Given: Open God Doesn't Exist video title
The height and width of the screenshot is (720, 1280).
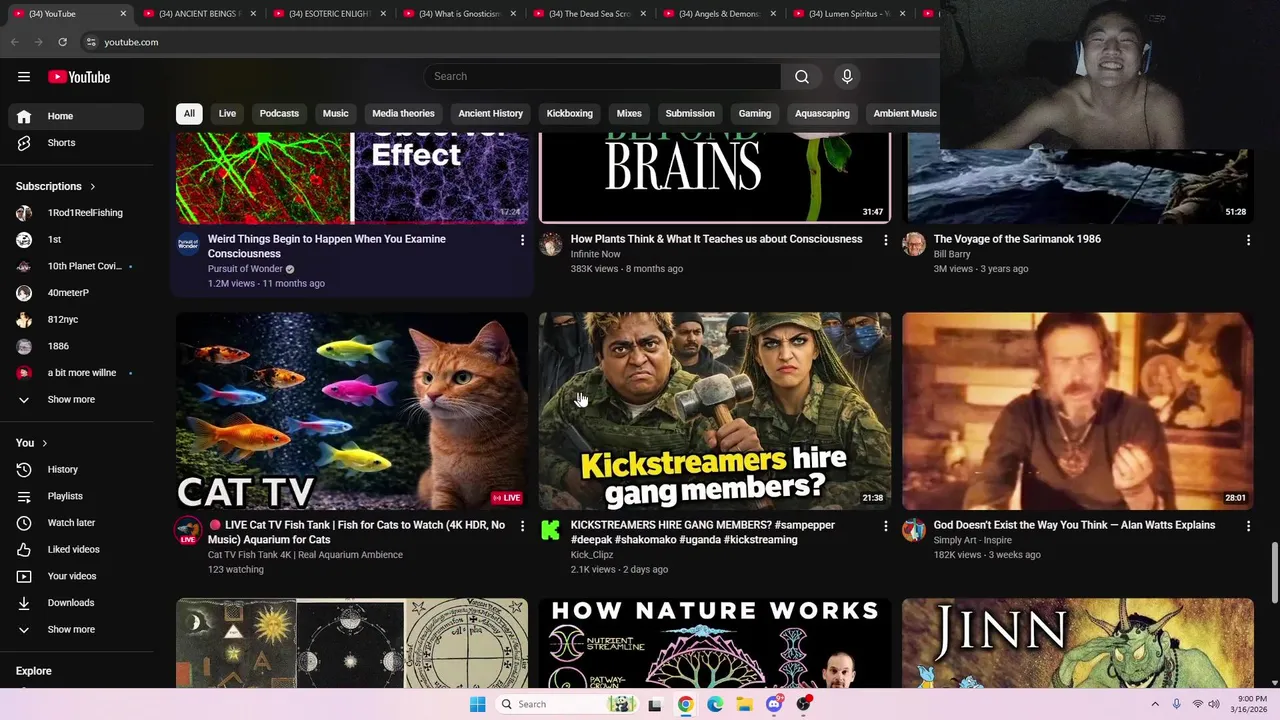Looking at the screenshot, I should [x=1074, y=525].
